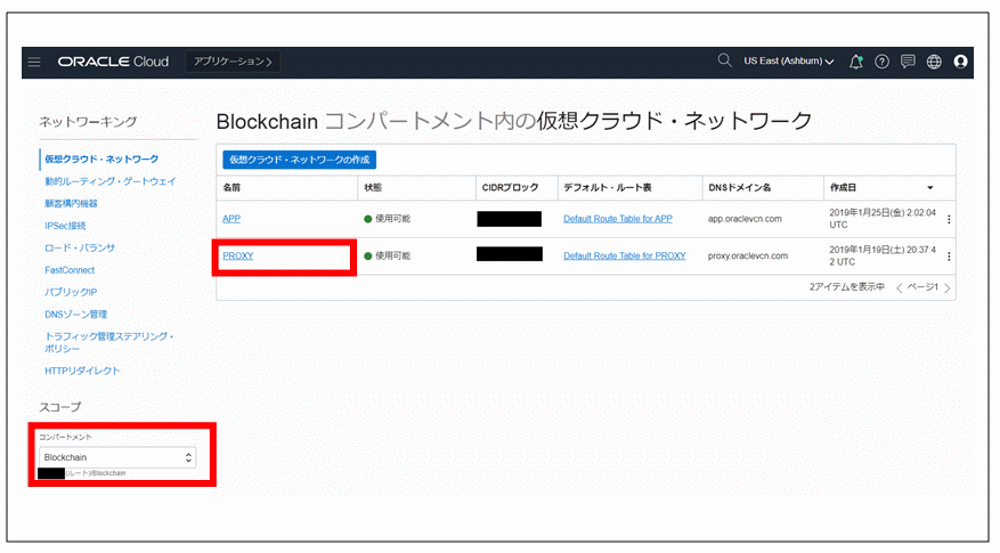Click the 状態 column header
Viewport: 1000px width, 553px height.
373,188
